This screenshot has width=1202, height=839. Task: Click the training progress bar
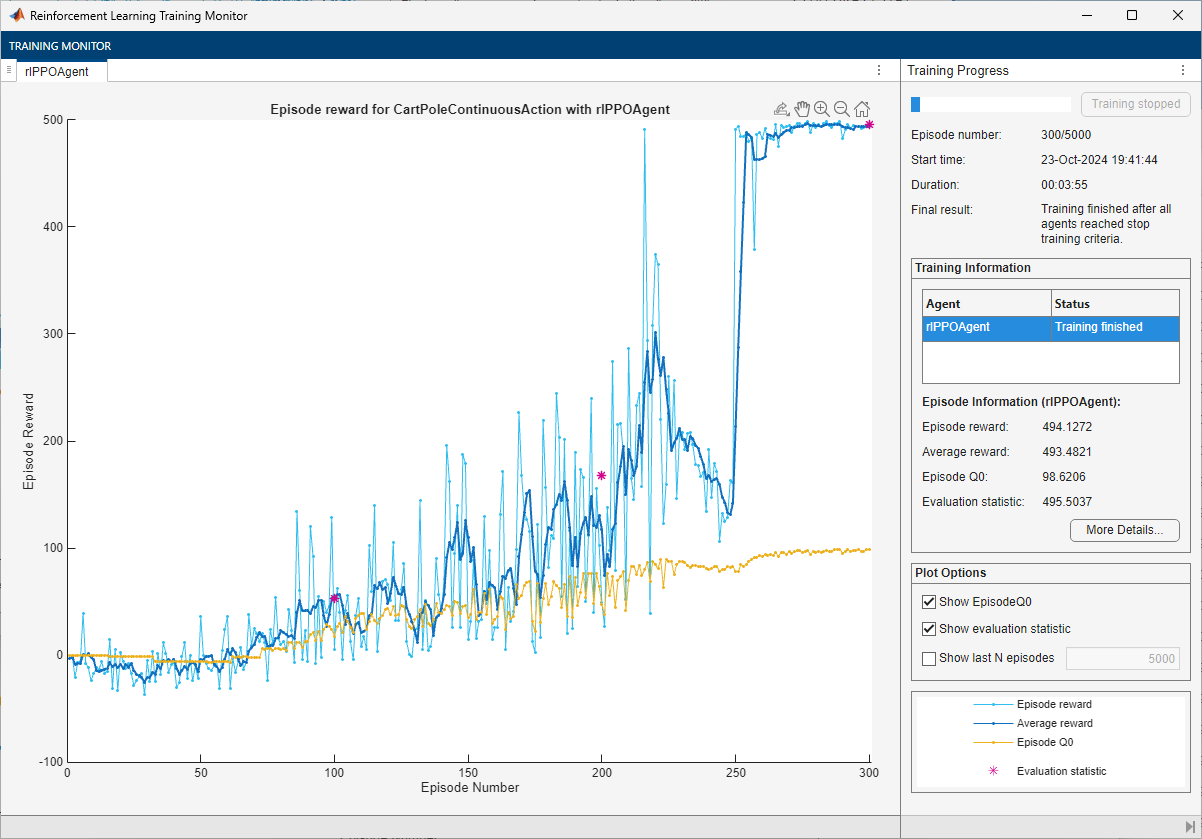click(990, 104)
